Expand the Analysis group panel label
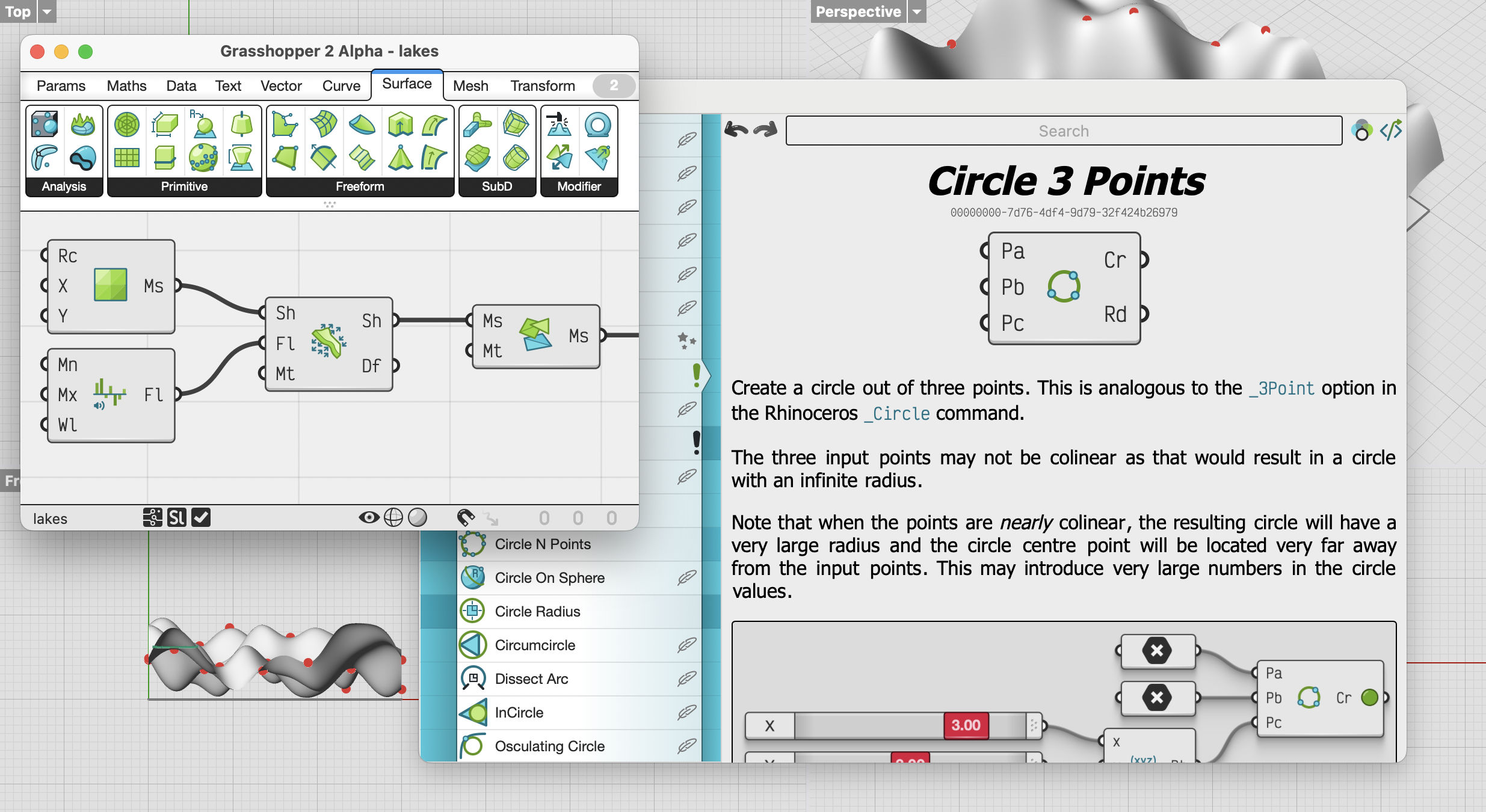The height and width of the screenshot is (812, 1486). click(x=64, y=186)
